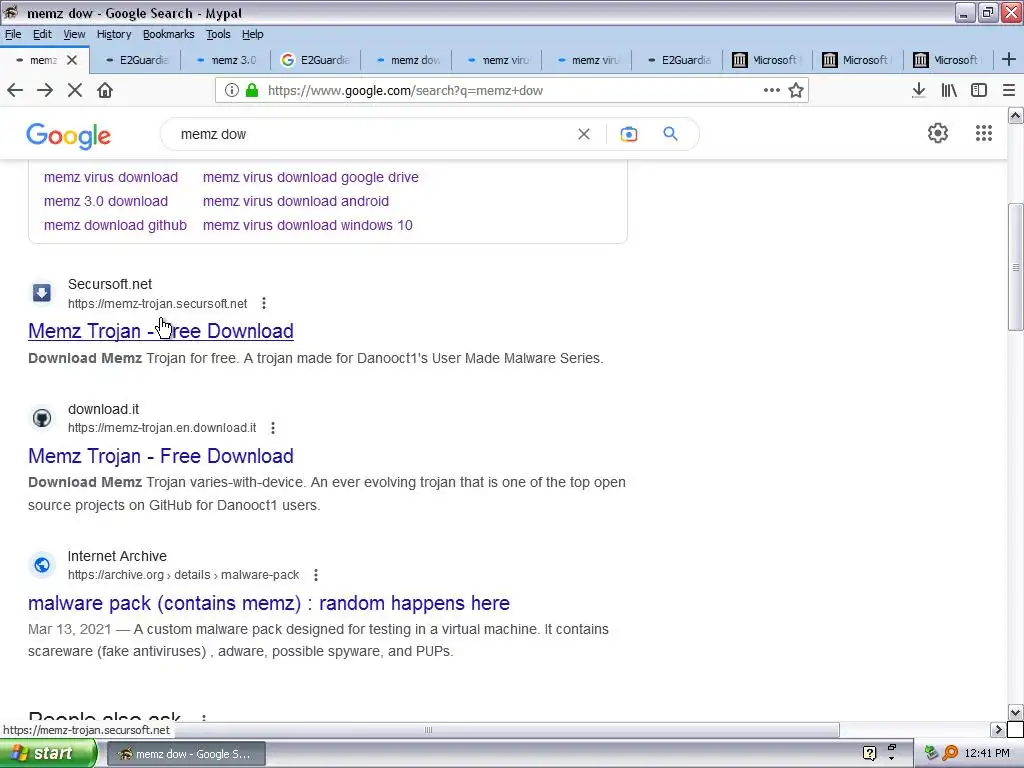Click the vertical scrollbar down arrow
Screen dimensions: 1024x768
click(1015, 712)
